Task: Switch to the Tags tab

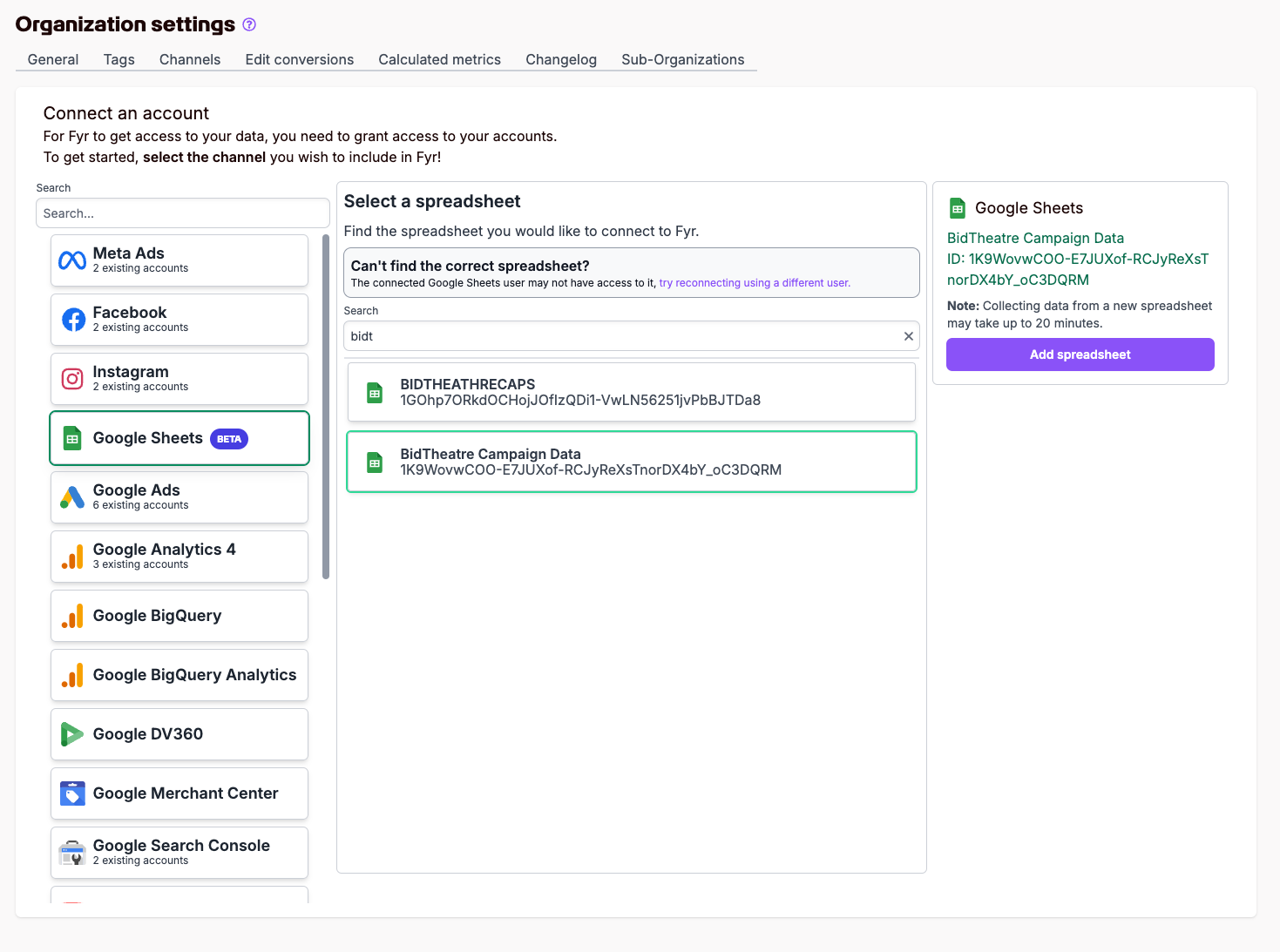Action: (119, 59)
